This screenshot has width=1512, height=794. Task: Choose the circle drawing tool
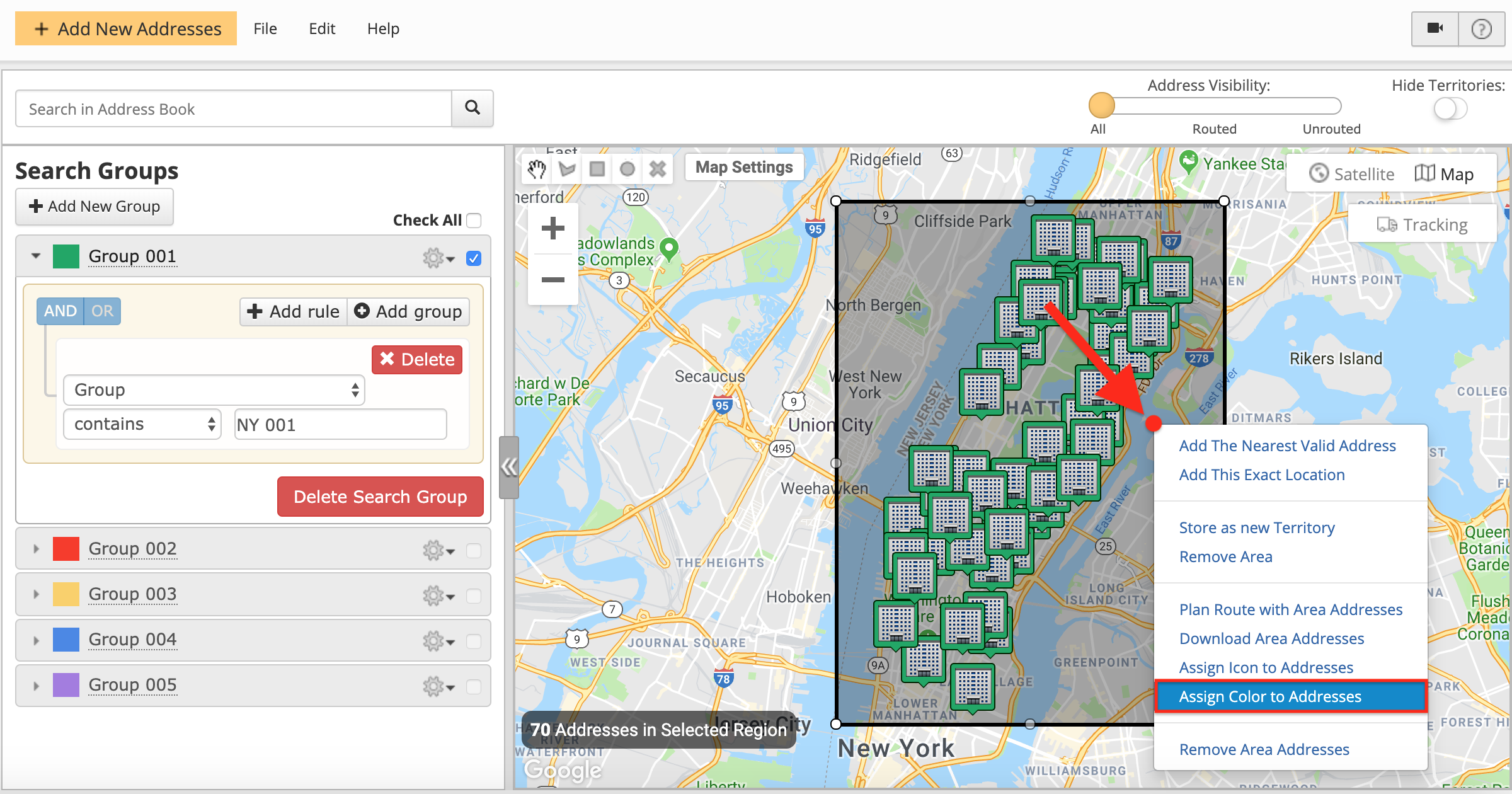pyautogui.click(x=627, y=169)
